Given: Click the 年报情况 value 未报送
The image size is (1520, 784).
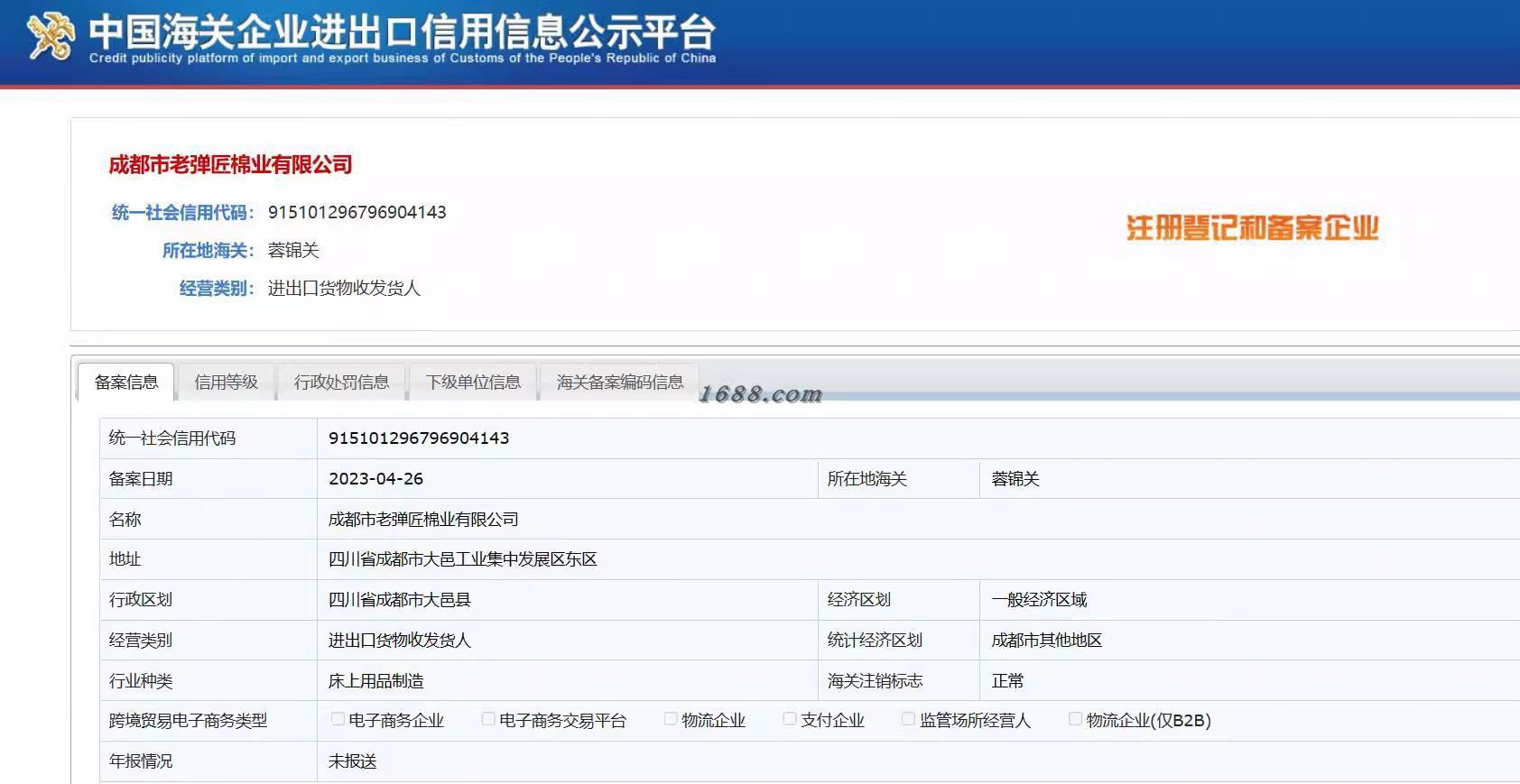Looking at the screenshot, I should tap(352, 761).
